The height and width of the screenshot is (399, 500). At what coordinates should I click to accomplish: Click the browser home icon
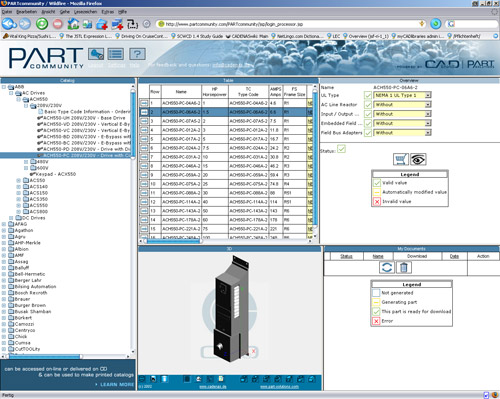[73, 24]
